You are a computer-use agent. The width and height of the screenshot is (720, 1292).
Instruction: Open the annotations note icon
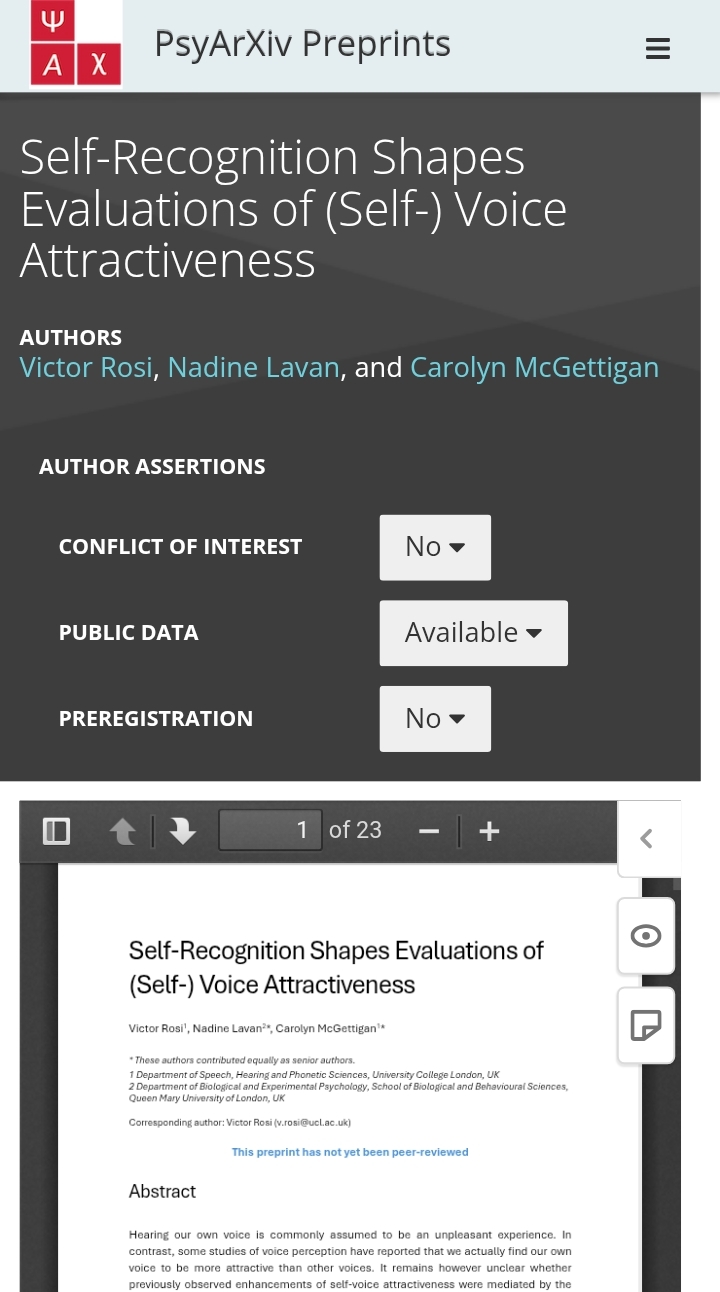click(646, 1025)
